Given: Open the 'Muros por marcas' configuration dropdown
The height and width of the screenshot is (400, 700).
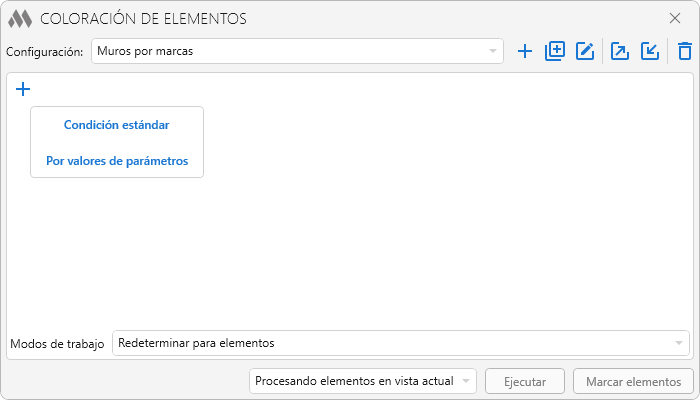Looking at the screenshot, I should coord(297,51).
